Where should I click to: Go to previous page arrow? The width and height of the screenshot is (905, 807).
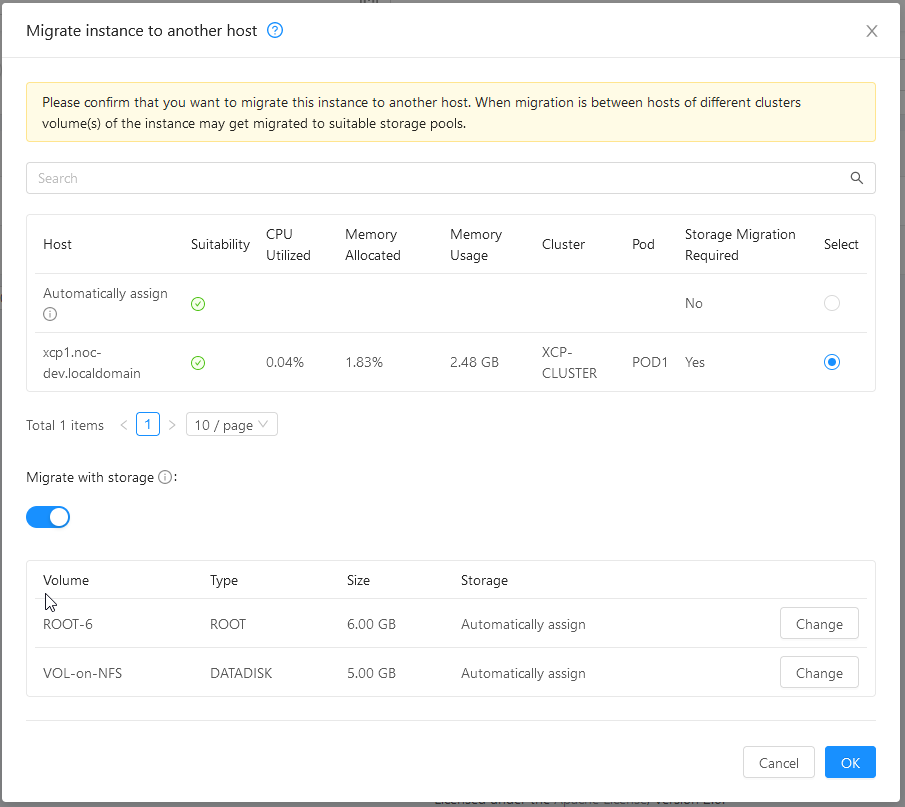tap(124, 425)
